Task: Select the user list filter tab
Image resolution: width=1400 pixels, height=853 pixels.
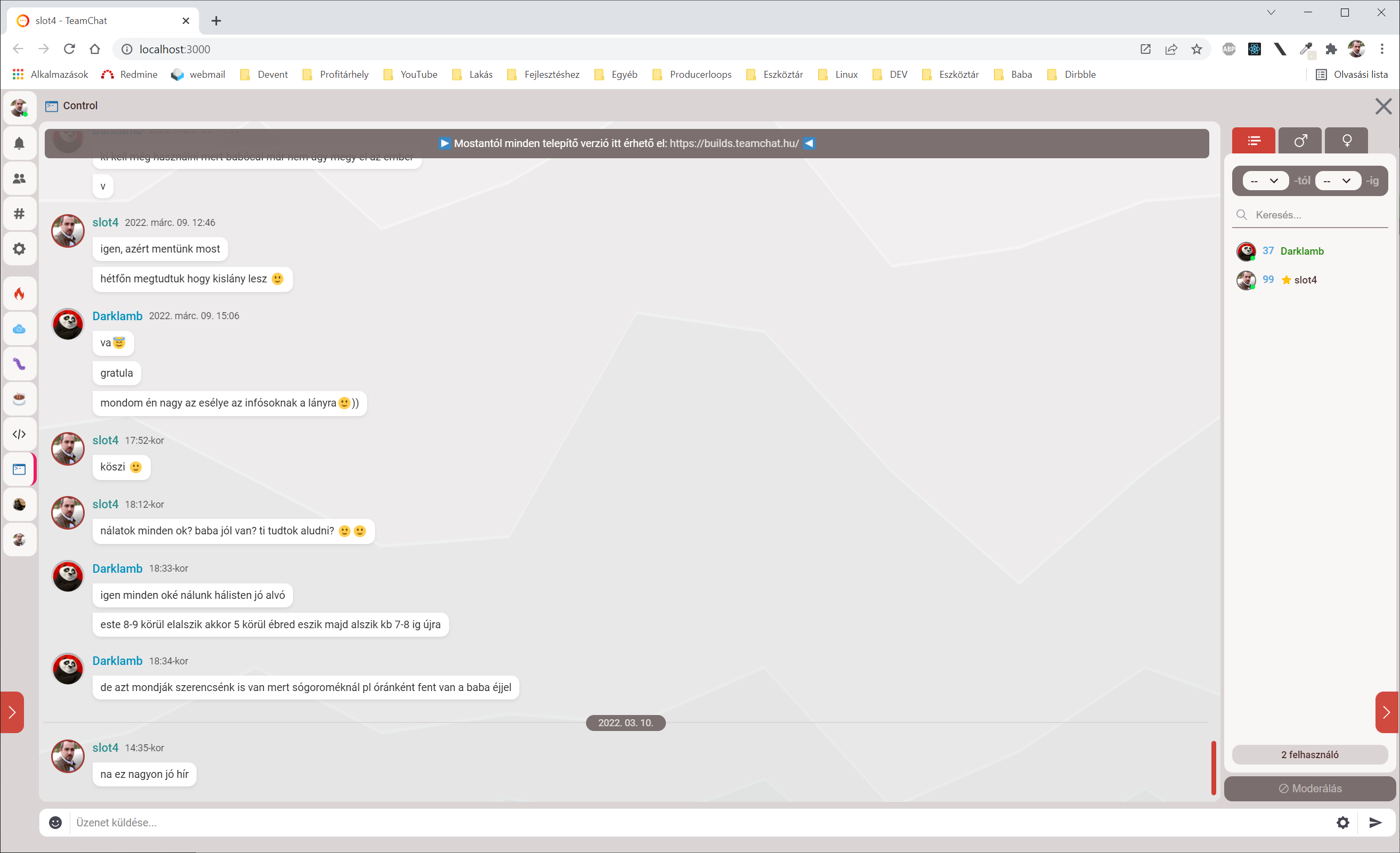Action: (1254, 140)
